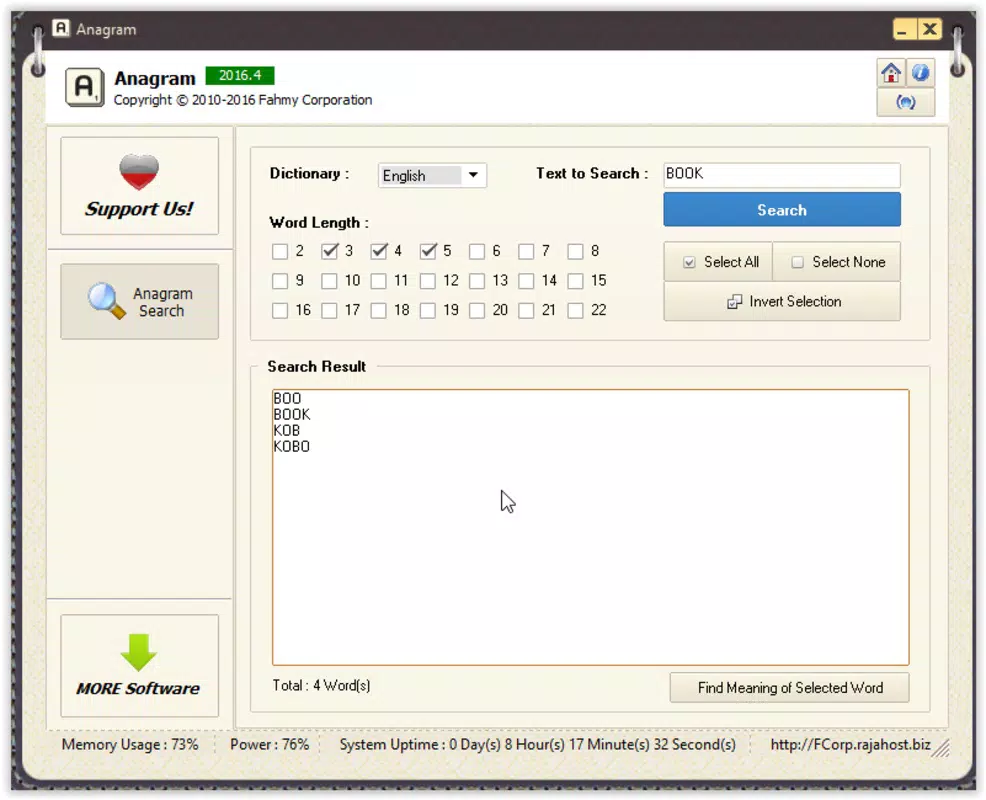Screen dimensions: 986x800
Task: Select word length 17 checkbox
Action: (330, 311)
